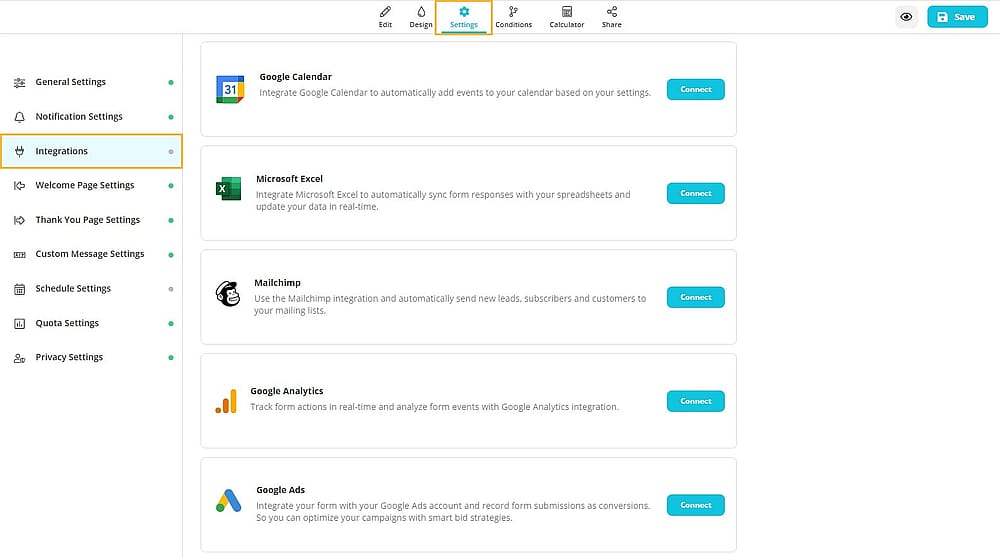Click the Microsoft Excel logo icon

click(x=228, y=189)
